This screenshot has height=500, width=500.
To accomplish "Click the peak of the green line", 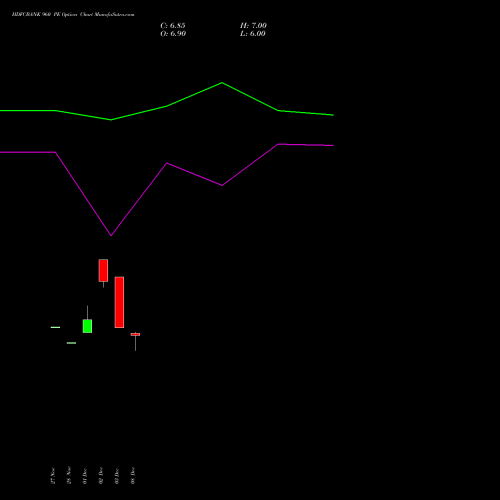I will coord(222,83).
